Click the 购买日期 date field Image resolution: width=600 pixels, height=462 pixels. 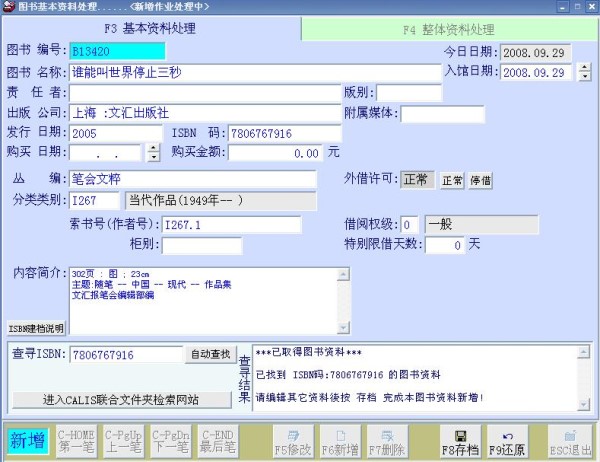coord(105,153)
